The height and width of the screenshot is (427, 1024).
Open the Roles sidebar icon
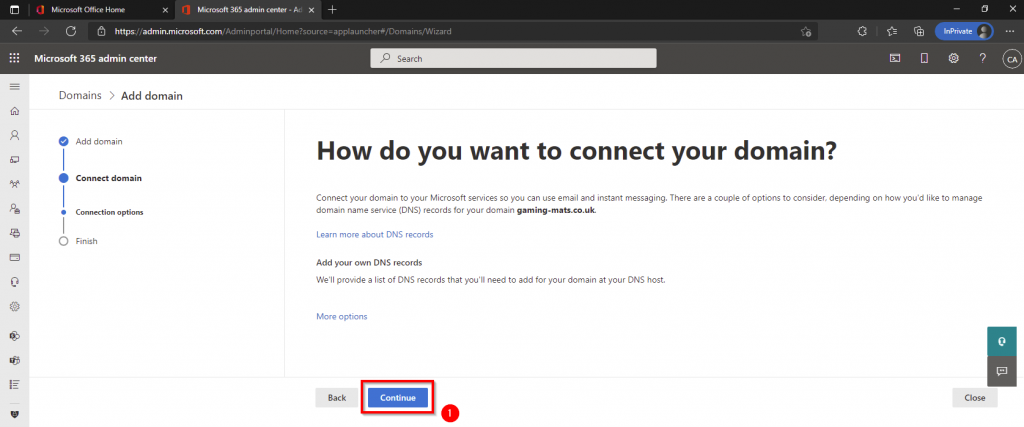pyautogui.click(x=14, y=208)
